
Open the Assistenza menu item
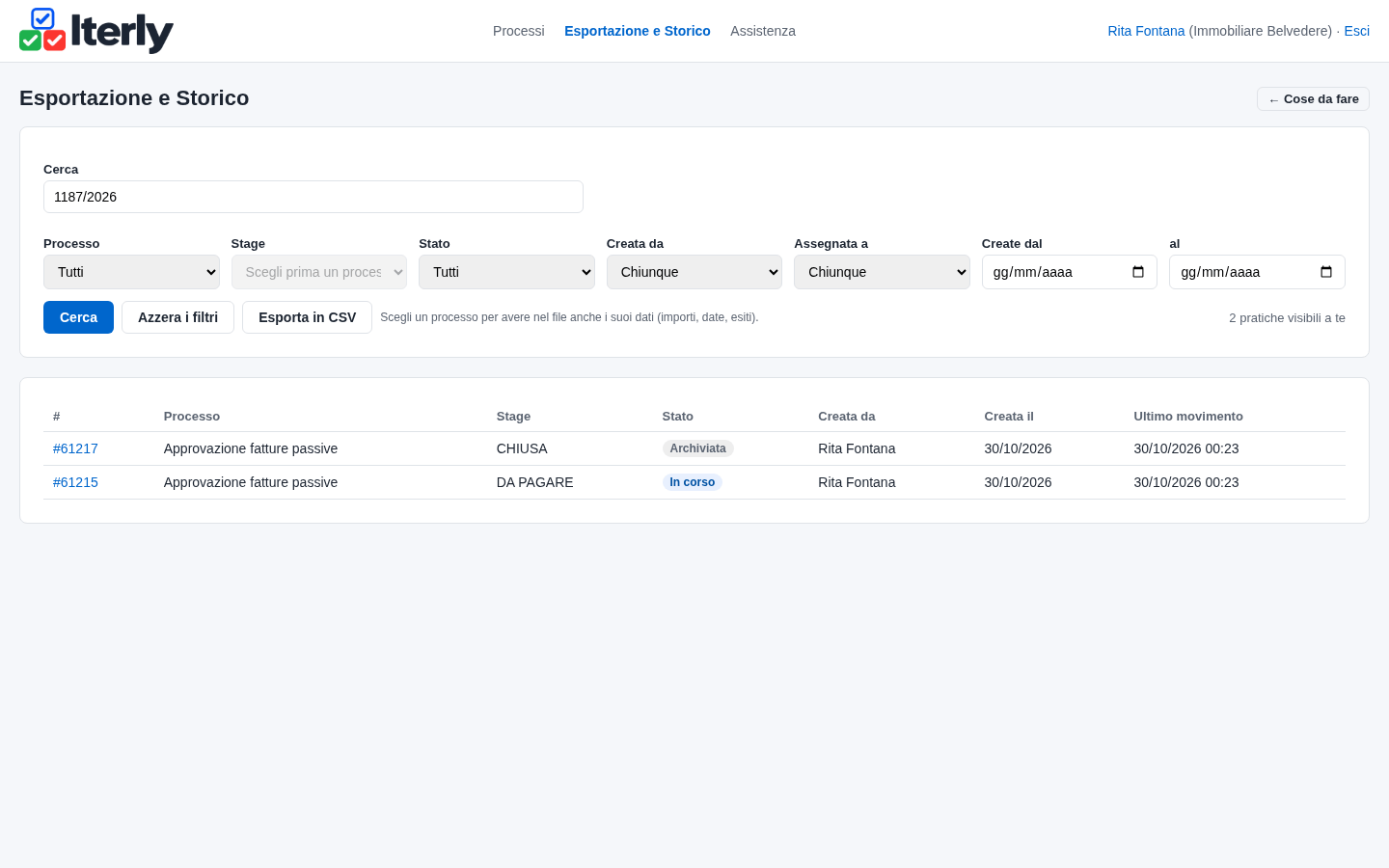763,31
